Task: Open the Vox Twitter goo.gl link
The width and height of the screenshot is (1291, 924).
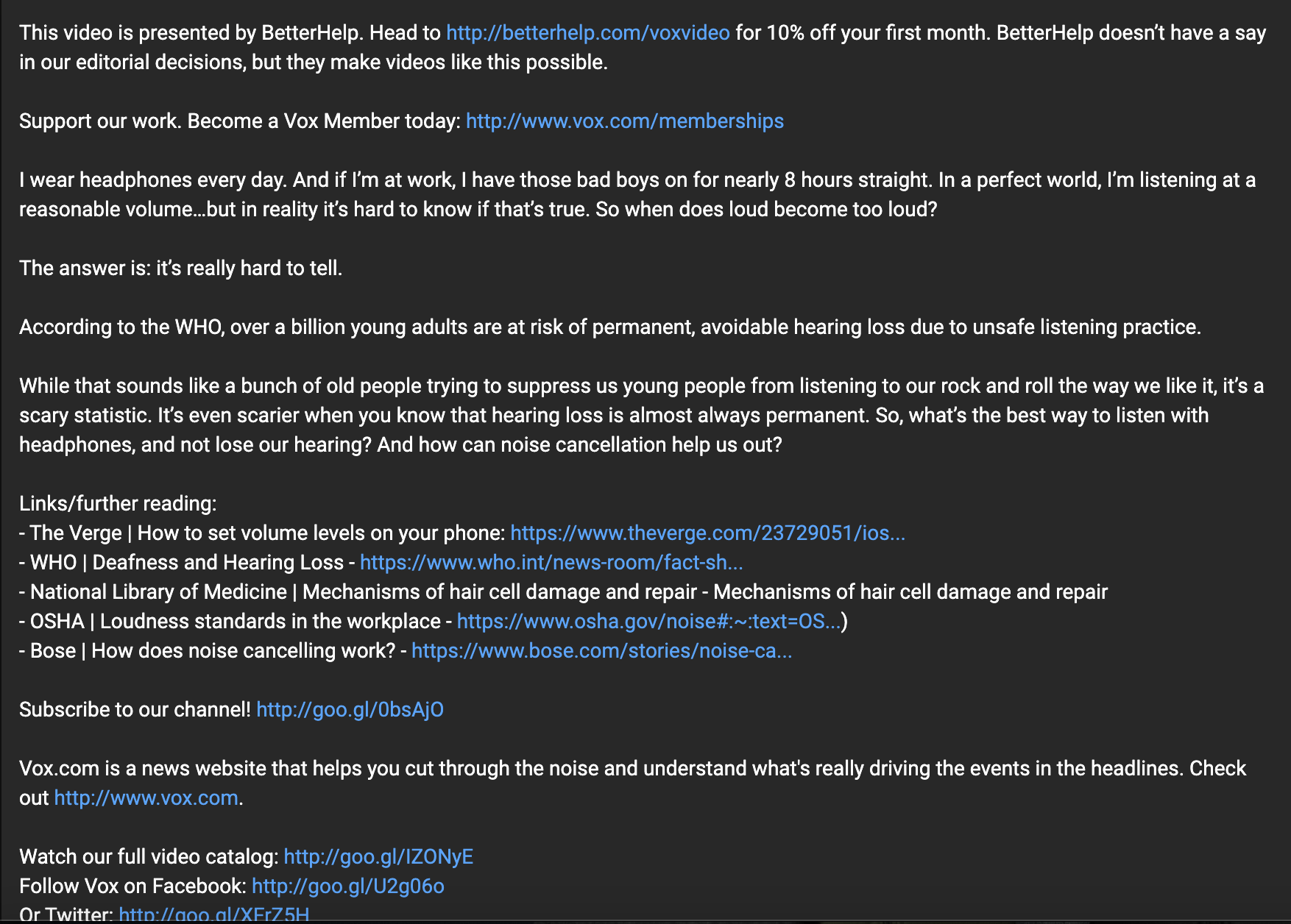Action: 213,914
